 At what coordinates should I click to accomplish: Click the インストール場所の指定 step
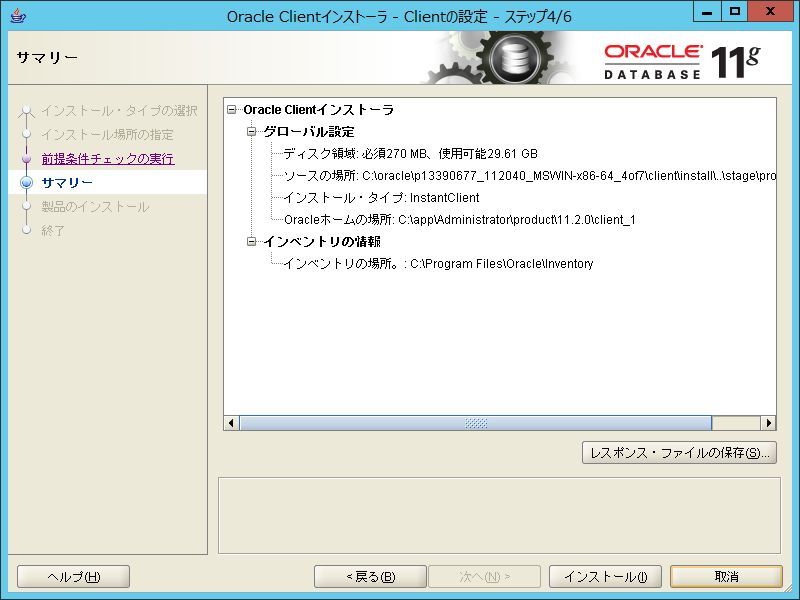[x=107, y=135]
